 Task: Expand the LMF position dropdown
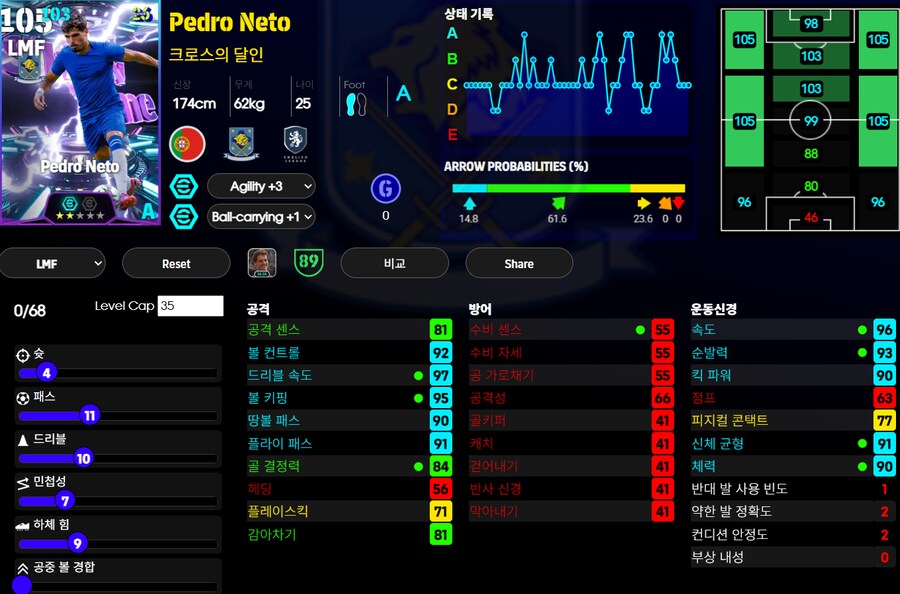[52, 263]
